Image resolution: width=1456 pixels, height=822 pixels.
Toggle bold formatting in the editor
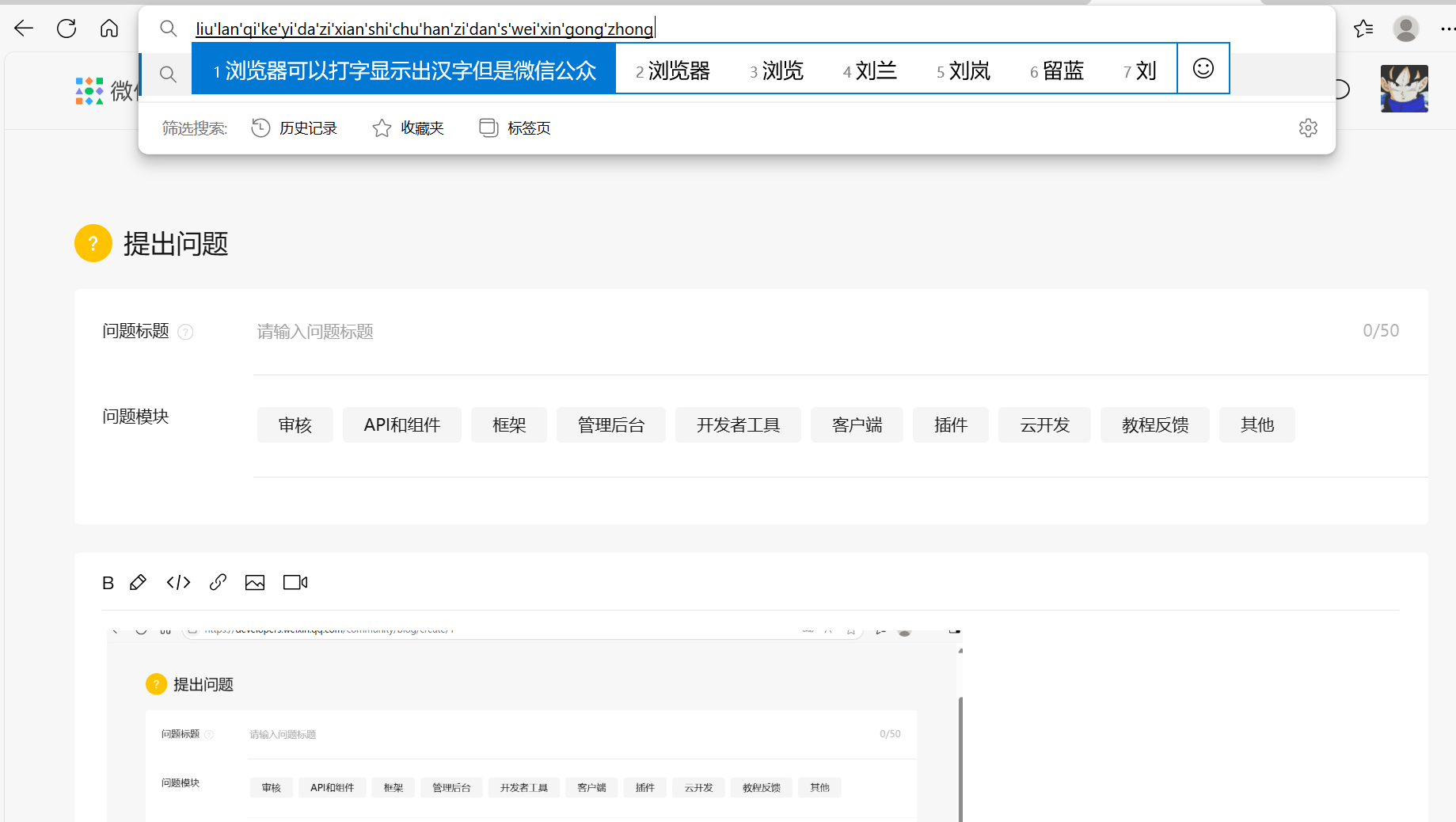(x=108, y=583)
